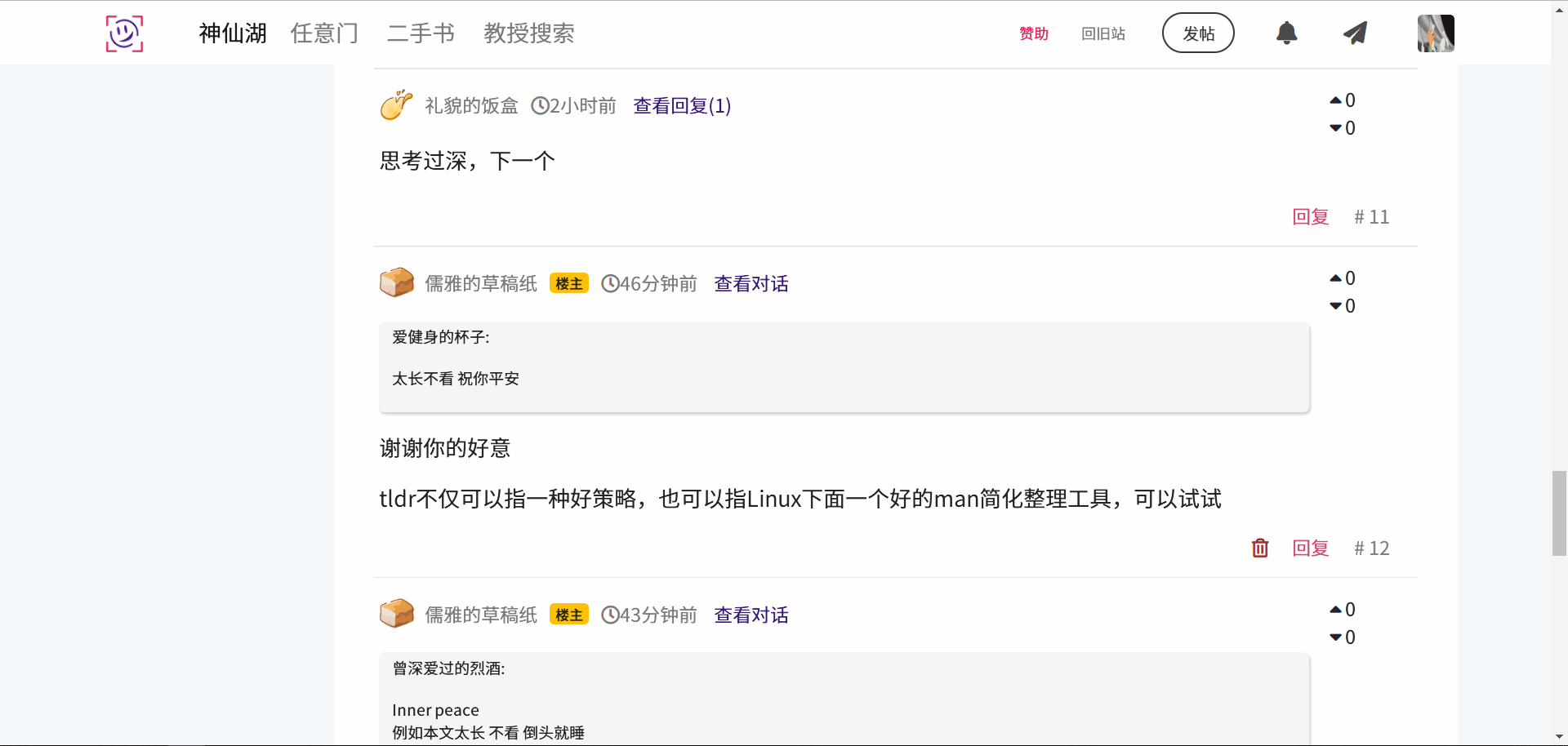
Task: Upvote the comment by 礼貌的饭盒
Action: point(1336,100)
